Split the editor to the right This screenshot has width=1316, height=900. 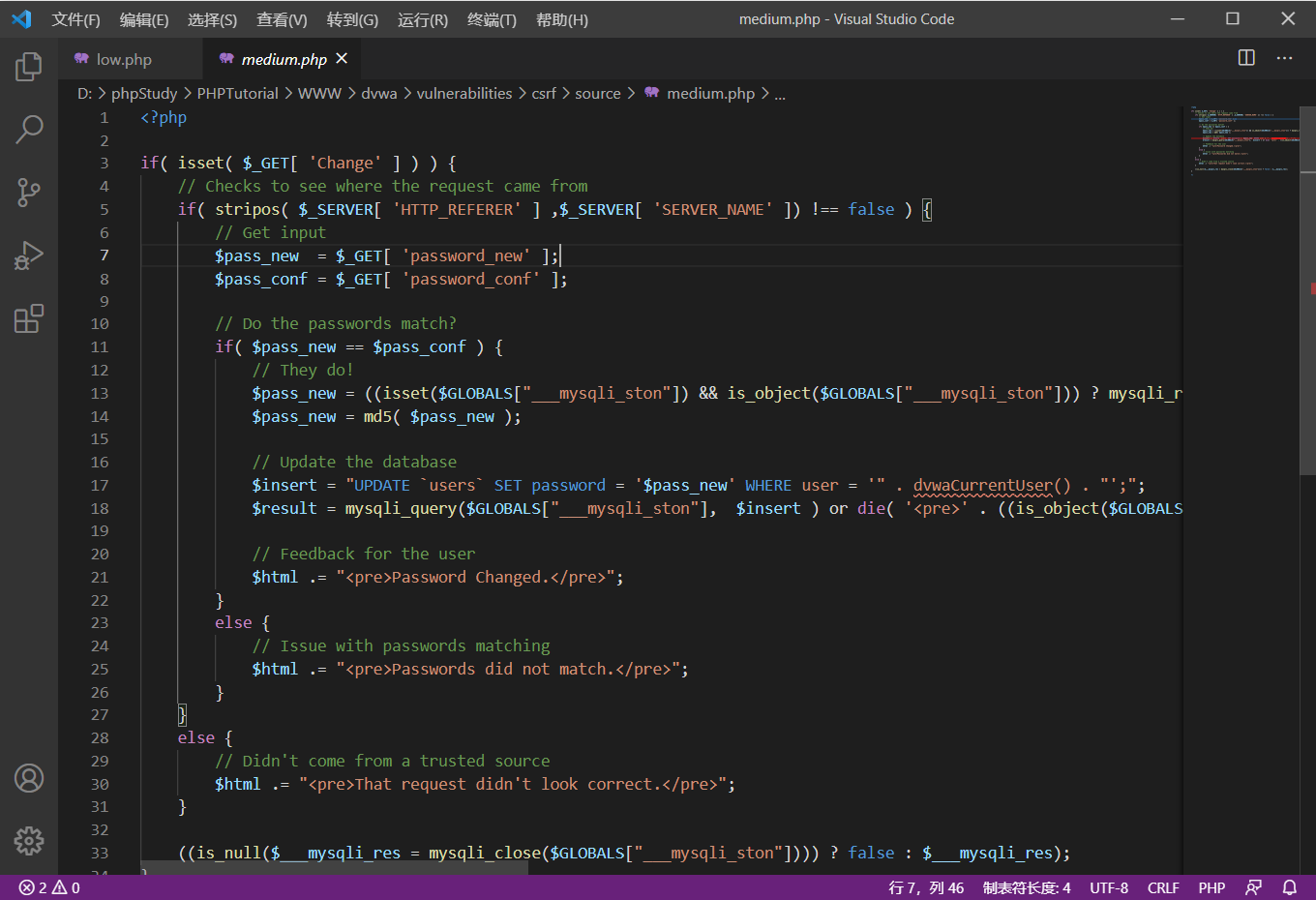(1246, 58)
